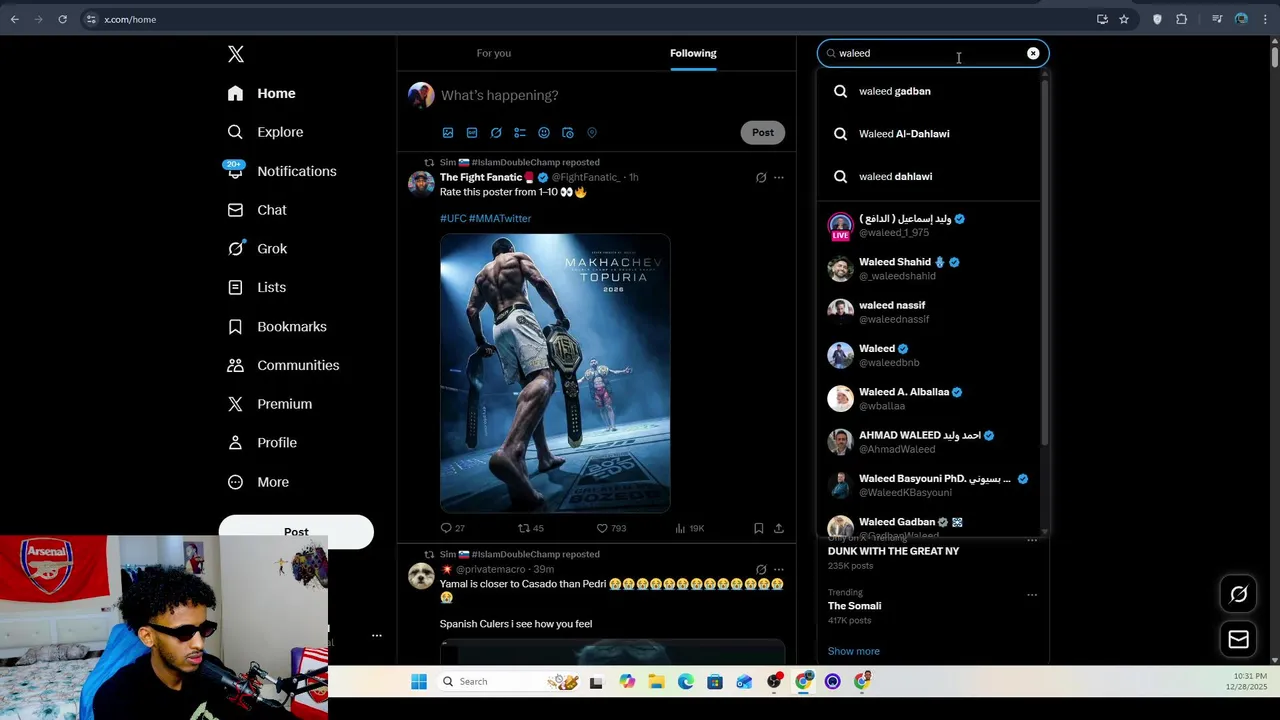Open The Fight Fanatic profile avatar
This screenshot has width=1280, height=720.
coord(421,183)
